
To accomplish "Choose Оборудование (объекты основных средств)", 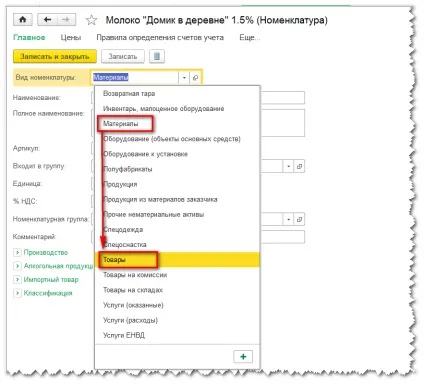I will click(x=177, y=139).
